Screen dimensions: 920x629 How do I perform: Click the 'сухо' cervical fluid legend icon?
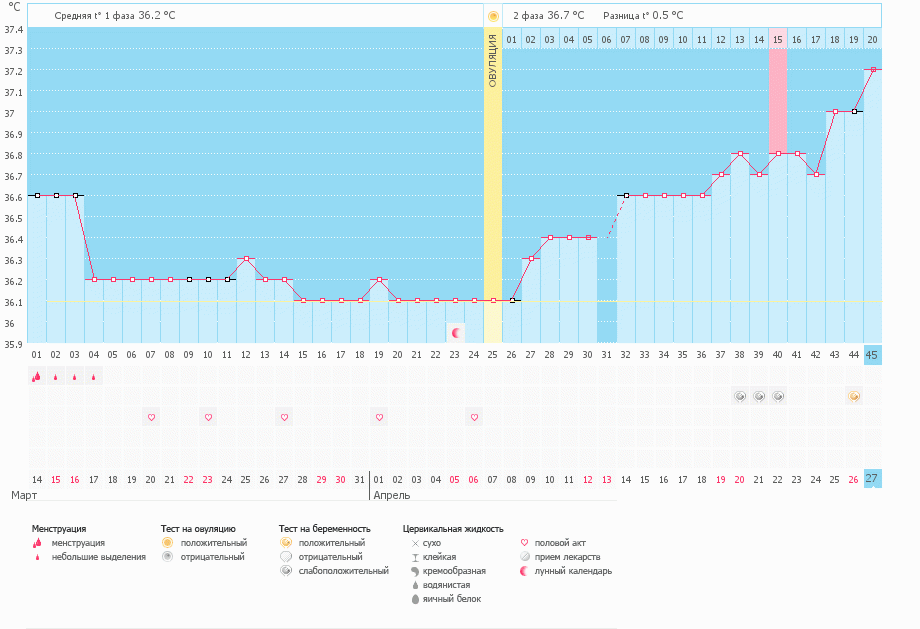(415, 543)
